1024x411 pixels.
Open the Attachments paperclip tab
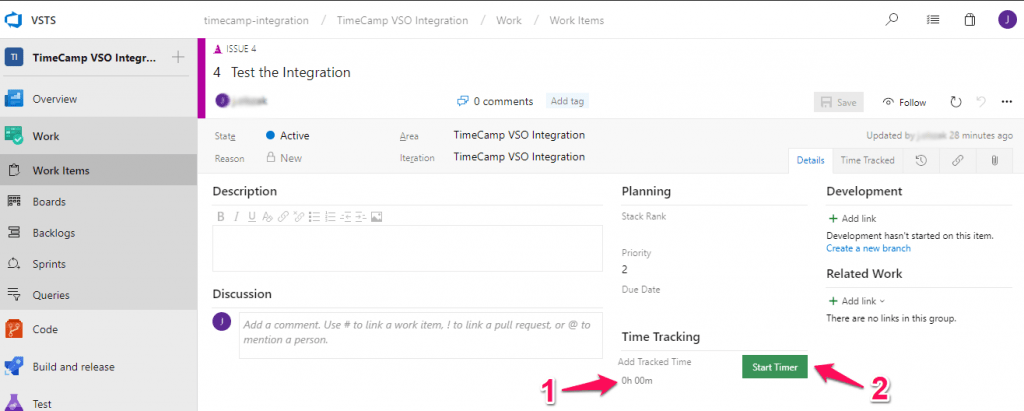pos(994,160)
